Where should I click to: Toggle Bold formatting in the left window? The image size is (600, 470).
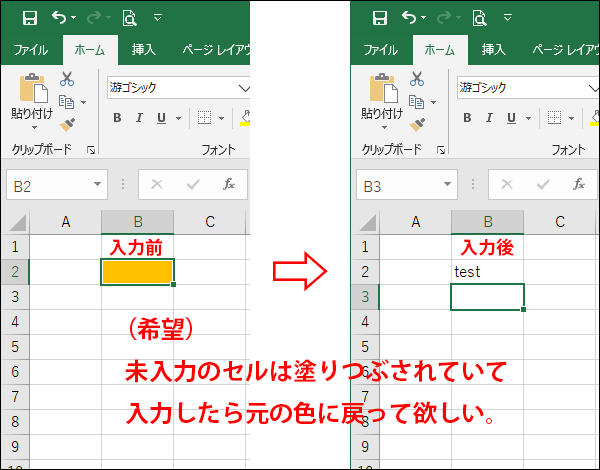116,118
